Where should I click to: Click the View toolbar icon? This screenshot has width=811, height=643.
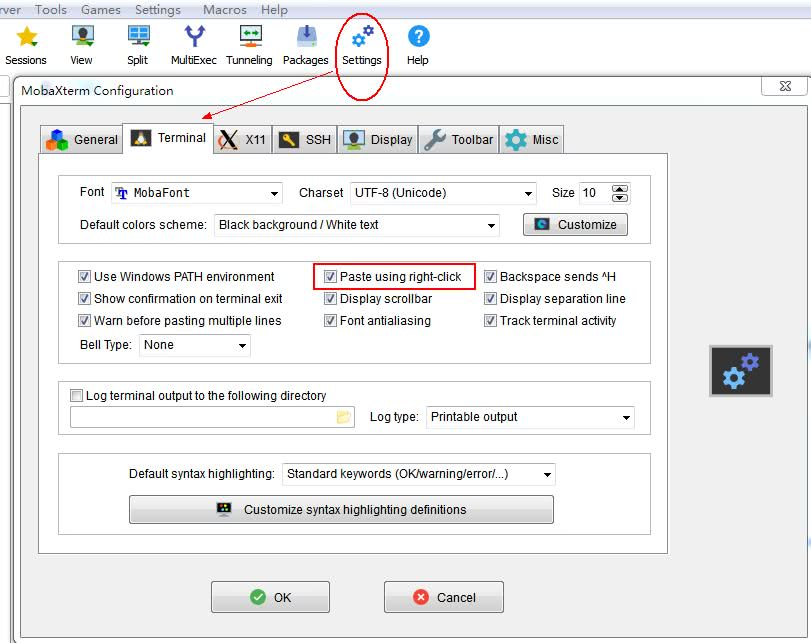(82, 36)
